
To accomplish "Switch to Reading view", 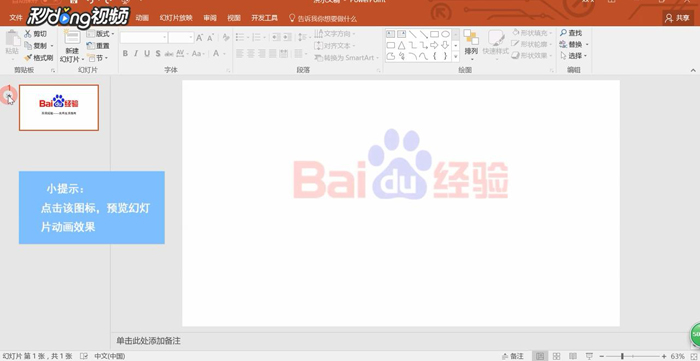I will pos(573,356).
